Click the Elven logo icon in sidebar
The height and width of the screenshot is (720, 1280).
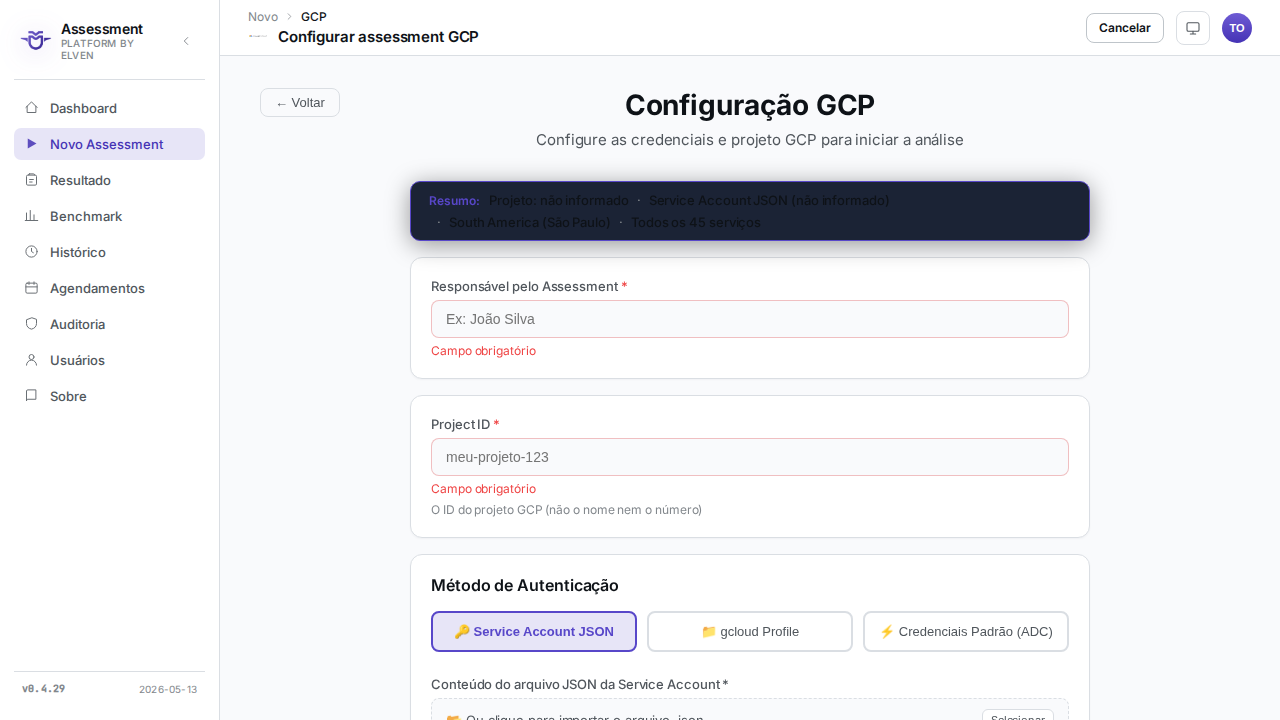pos(36,40)
